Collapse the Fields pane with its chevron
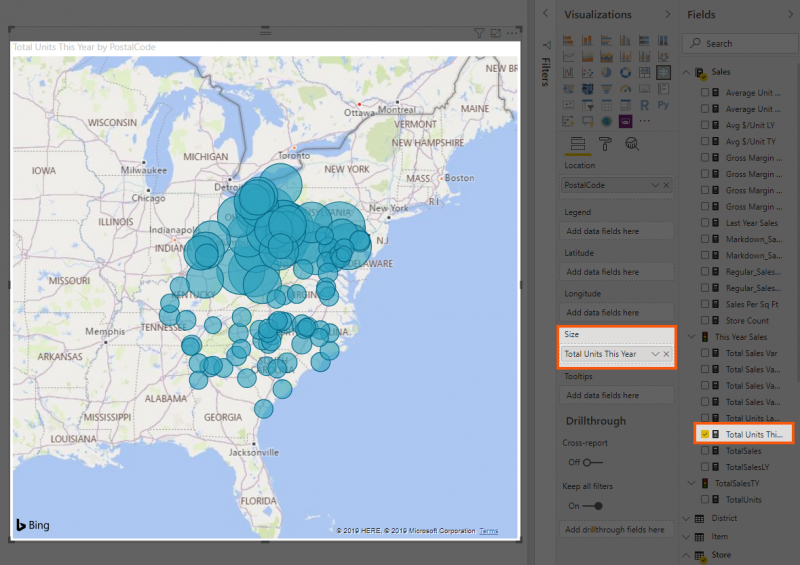Image resolution: width=800 pixels, height=565 pixels. (x=791, y=14)
